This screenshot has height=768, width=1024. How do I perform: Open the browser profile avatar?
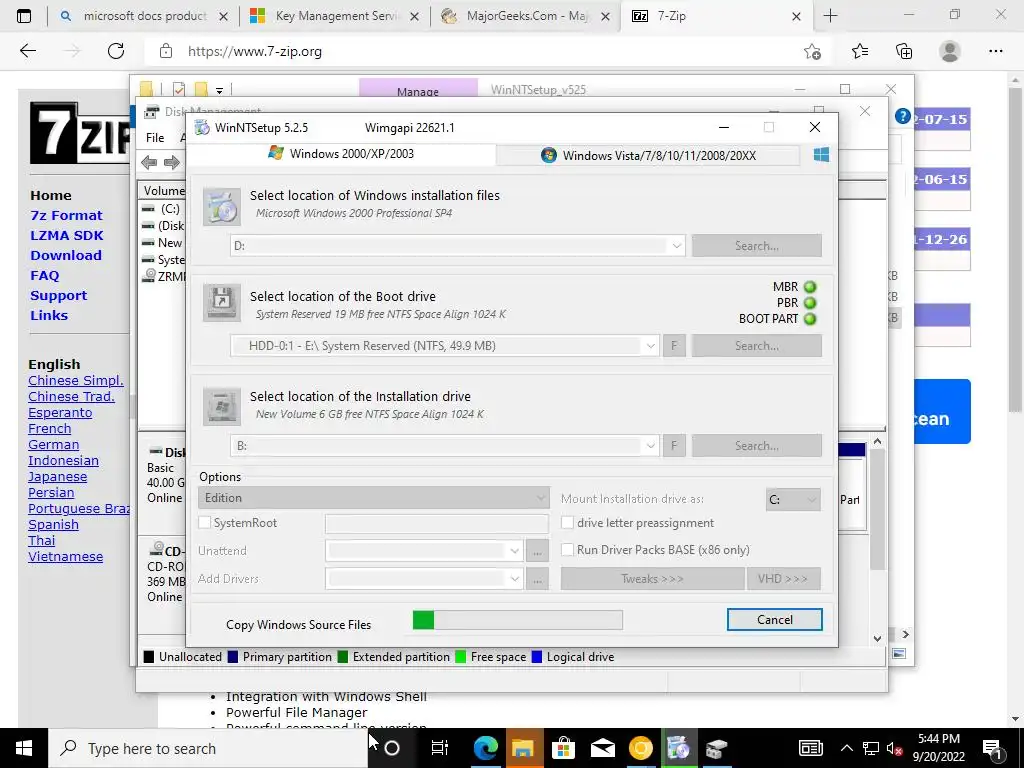(950, 51)
